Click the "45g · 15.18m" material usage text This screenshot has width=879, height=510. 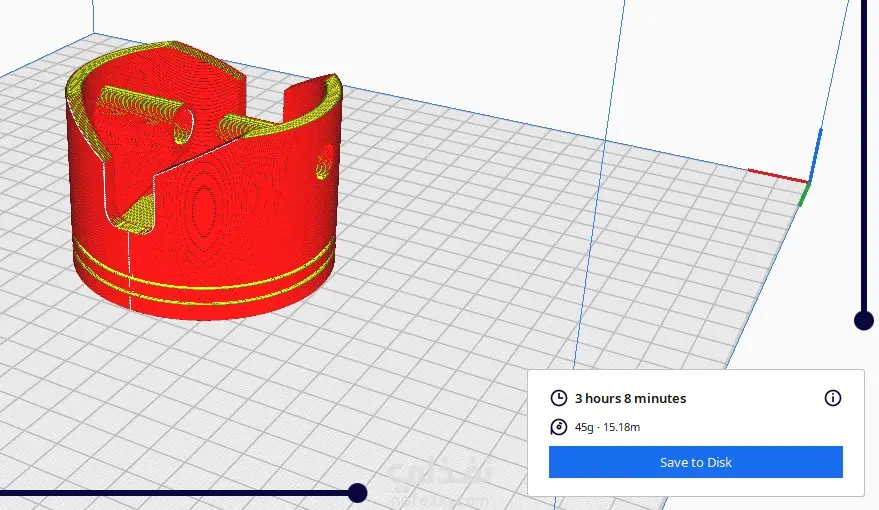tap(607, 427)
